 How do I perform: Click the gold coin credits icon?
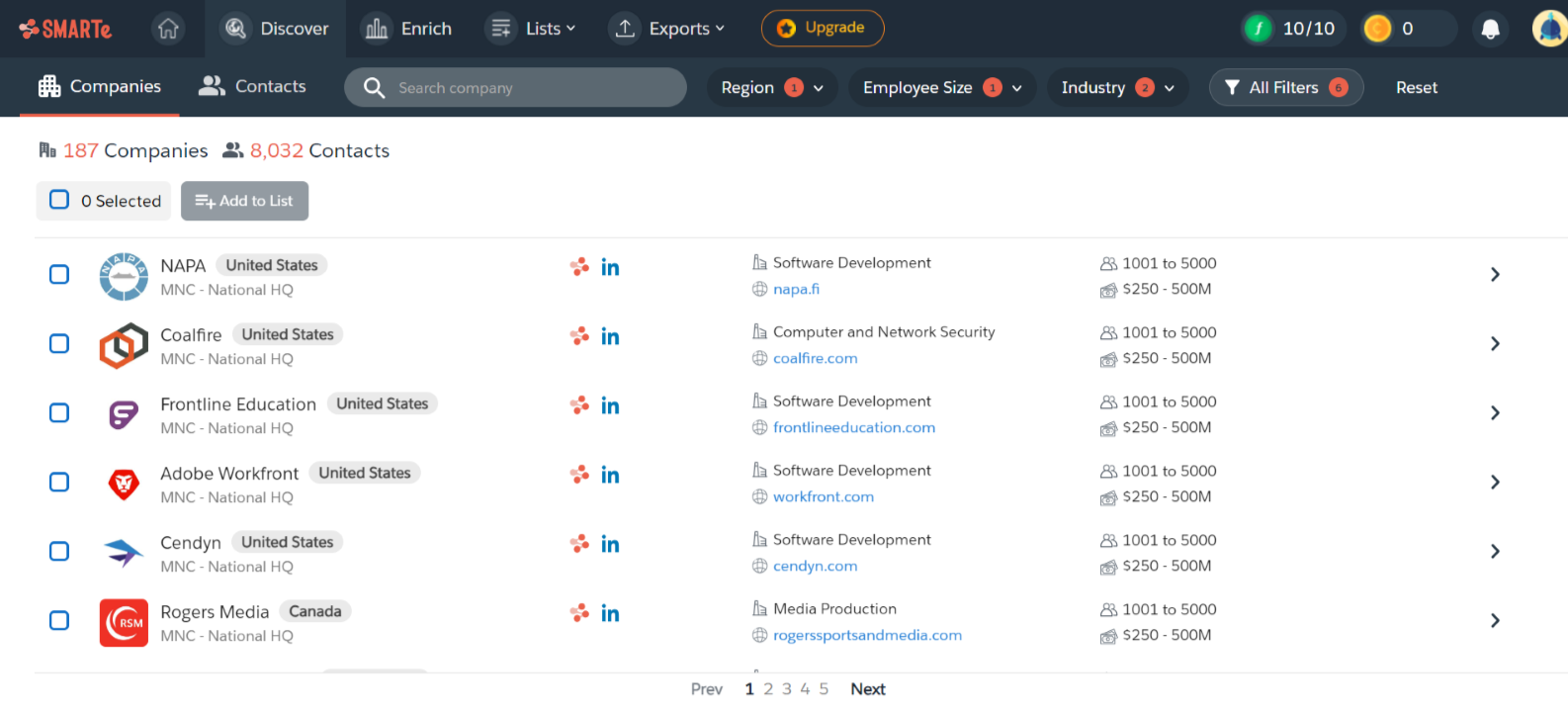[x=1377, y=29]
